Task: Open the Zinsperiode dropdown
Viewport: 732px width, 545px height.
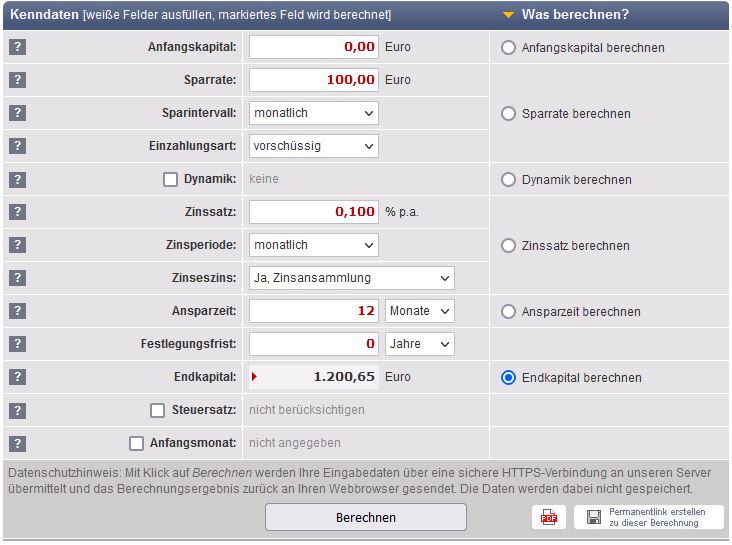Action: [314, 245]
